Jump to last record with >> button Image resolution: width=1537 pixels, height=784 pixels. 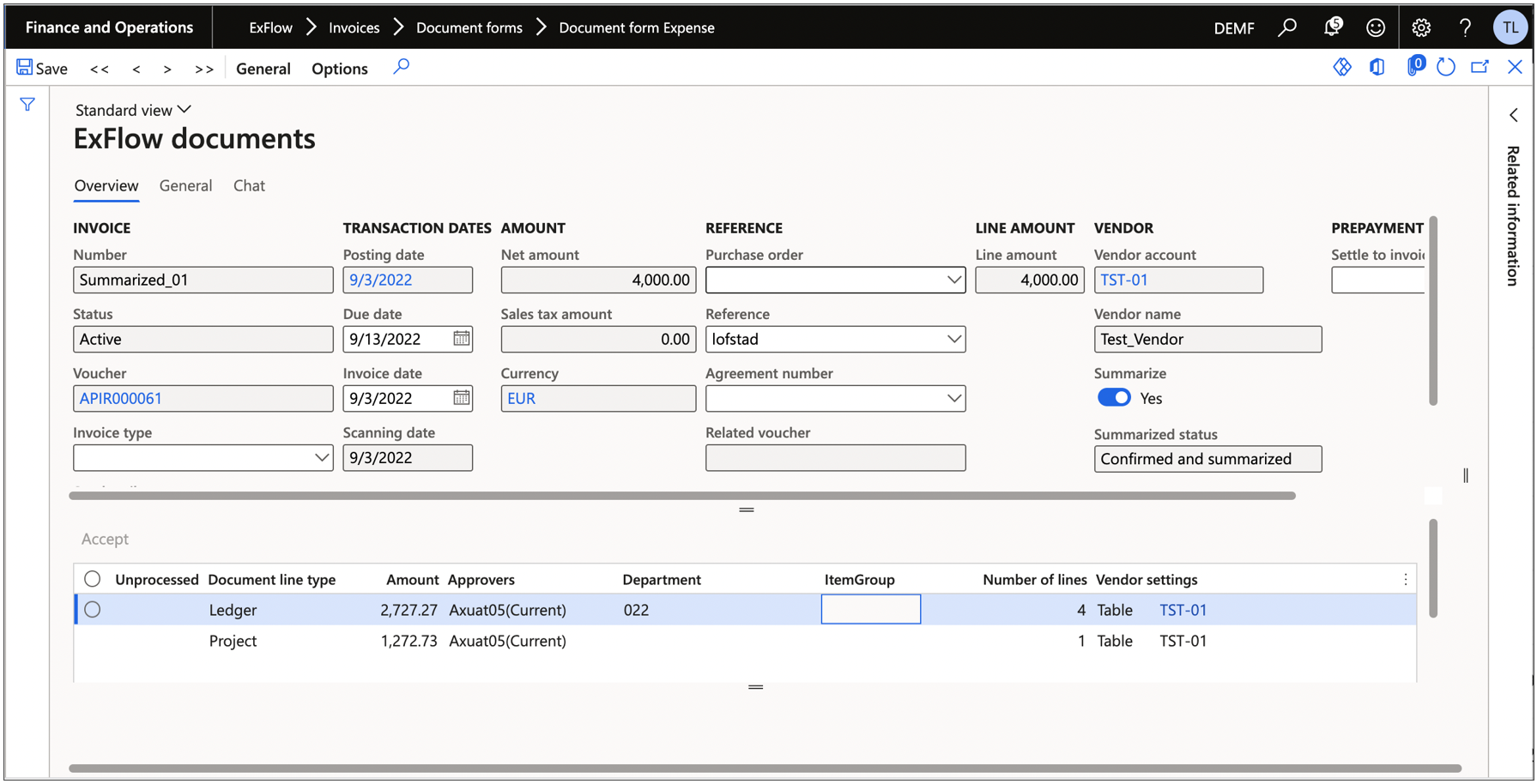pos(204,69)
